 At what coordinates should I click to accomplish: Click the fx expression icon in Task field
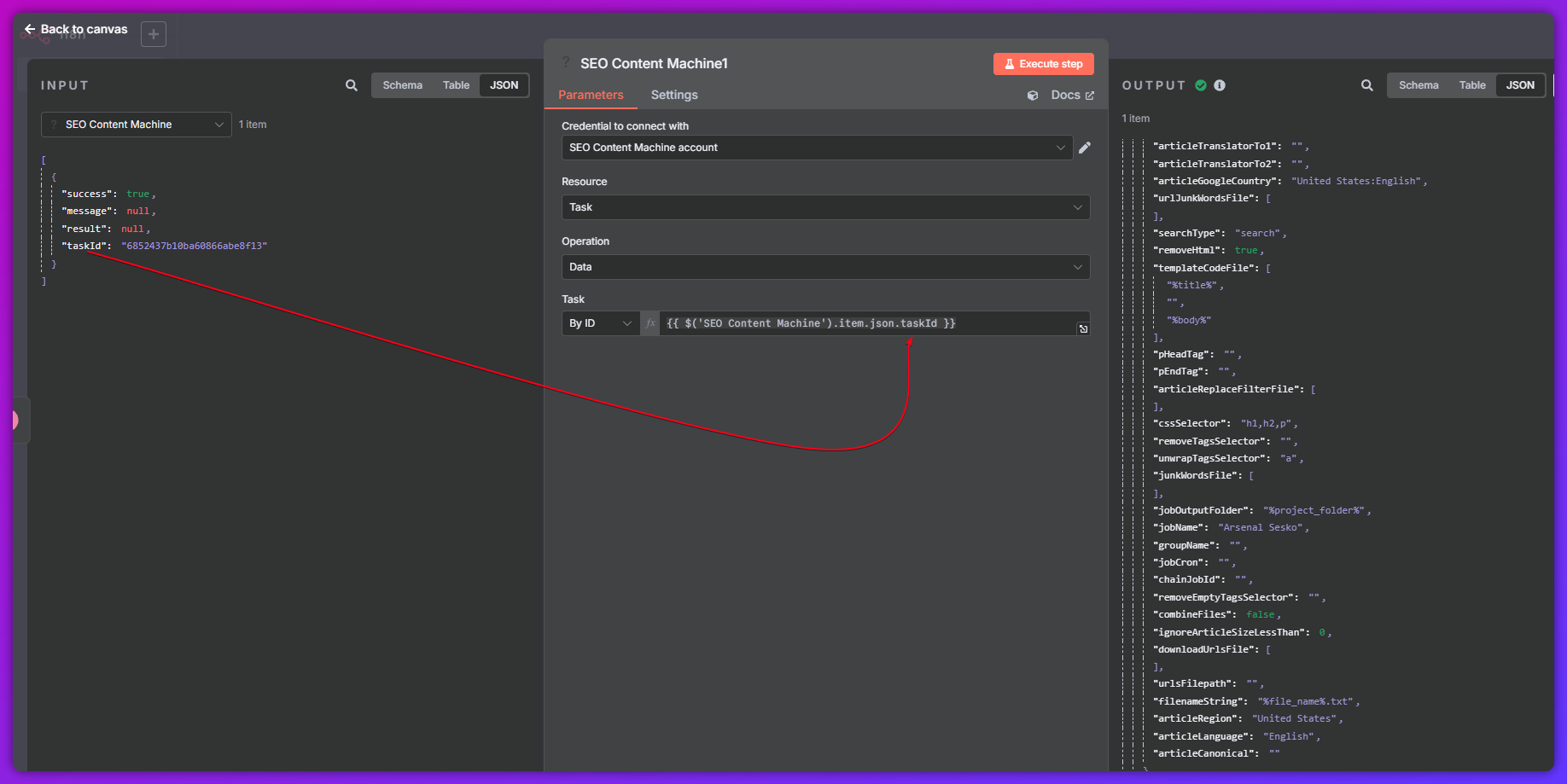tap(650, 323)
